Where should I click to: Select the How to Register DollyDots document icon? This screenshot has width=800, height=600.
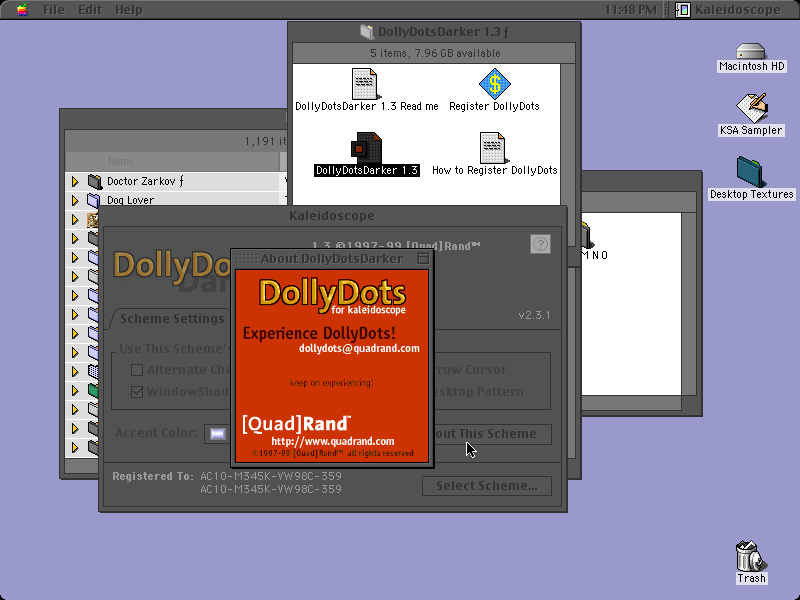click(493, 148)
